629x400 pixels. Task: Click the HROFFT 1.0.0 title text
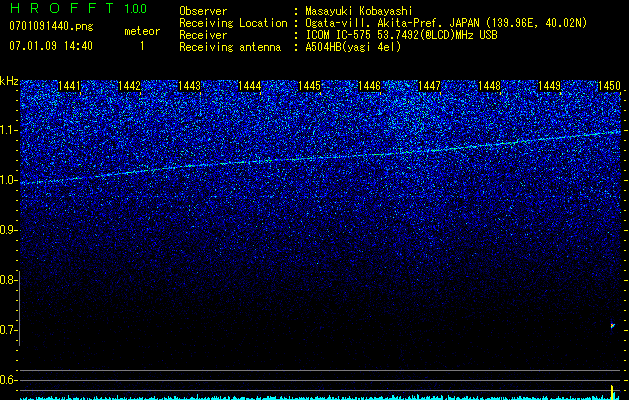click(78, 8)
